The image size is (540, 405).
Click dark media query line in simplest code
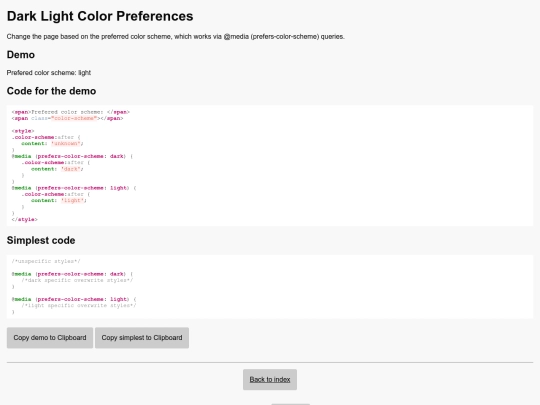tap(72, 274)
